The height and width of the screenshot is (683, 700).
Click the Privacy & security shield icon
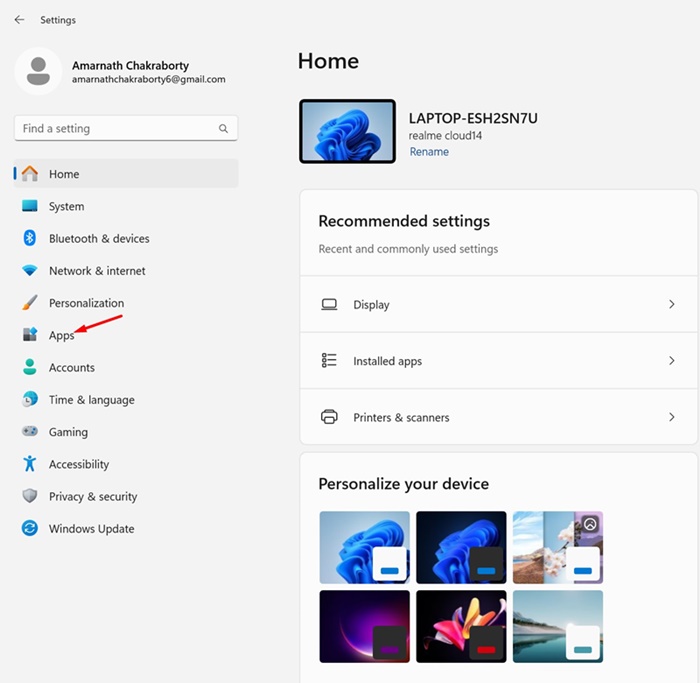pos(30,496)
